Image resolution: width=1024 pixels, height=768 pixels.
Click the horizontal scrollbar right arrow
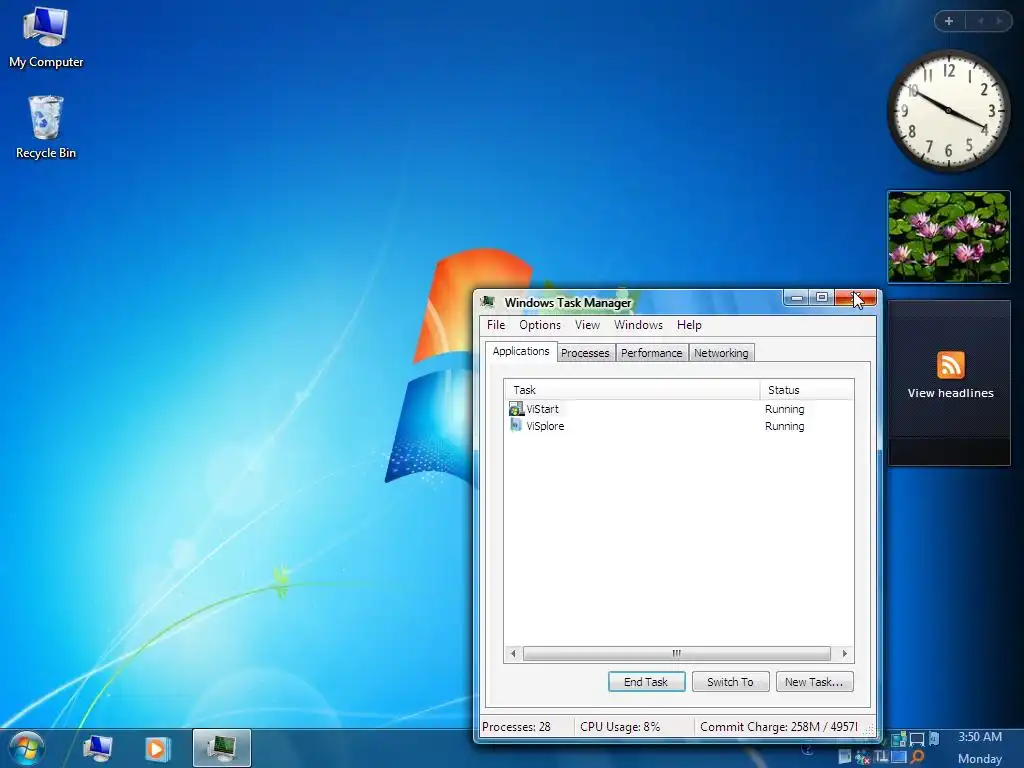(844, 653)
